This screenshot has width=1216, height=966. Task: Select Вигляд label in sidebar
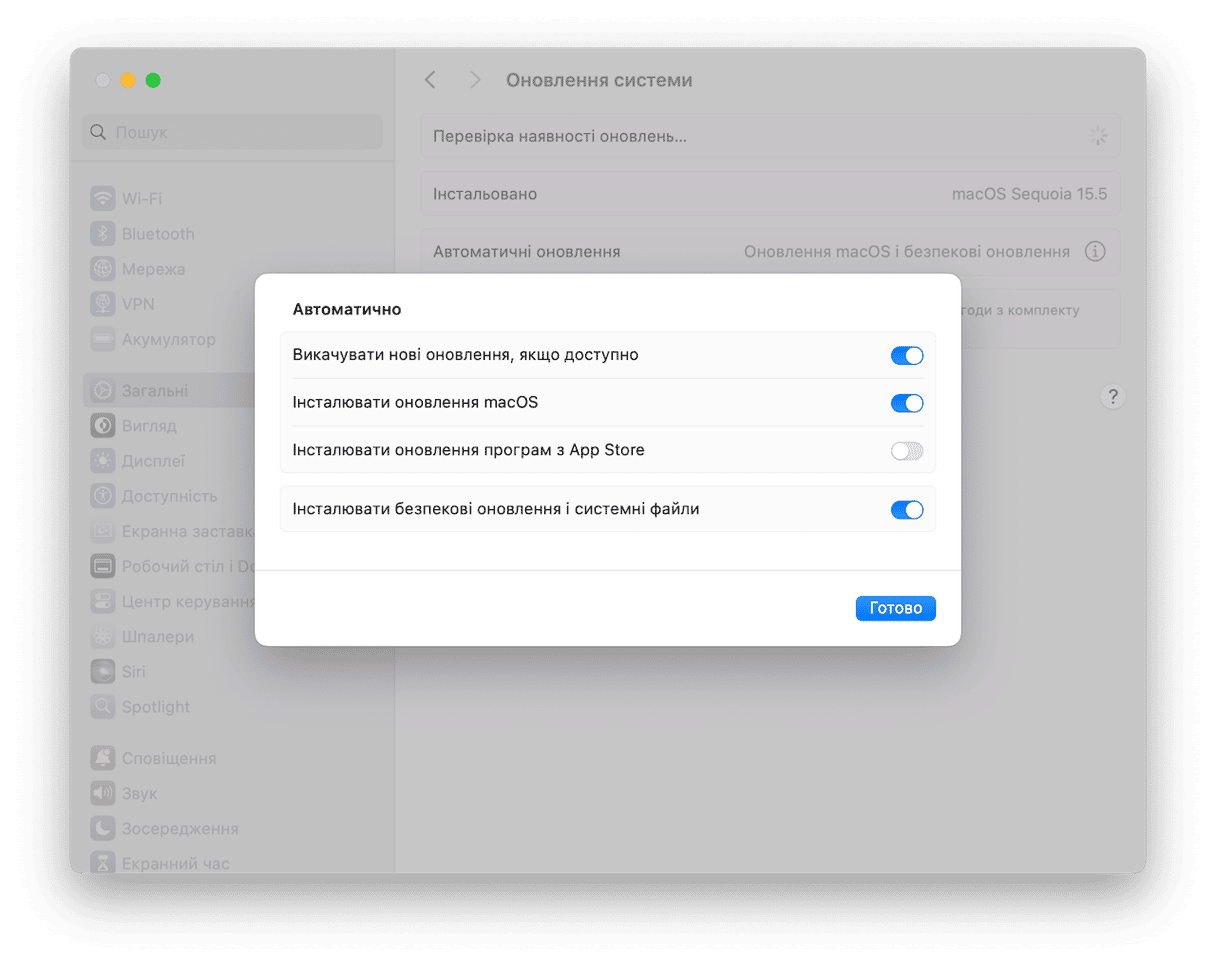tap(149, 426)
